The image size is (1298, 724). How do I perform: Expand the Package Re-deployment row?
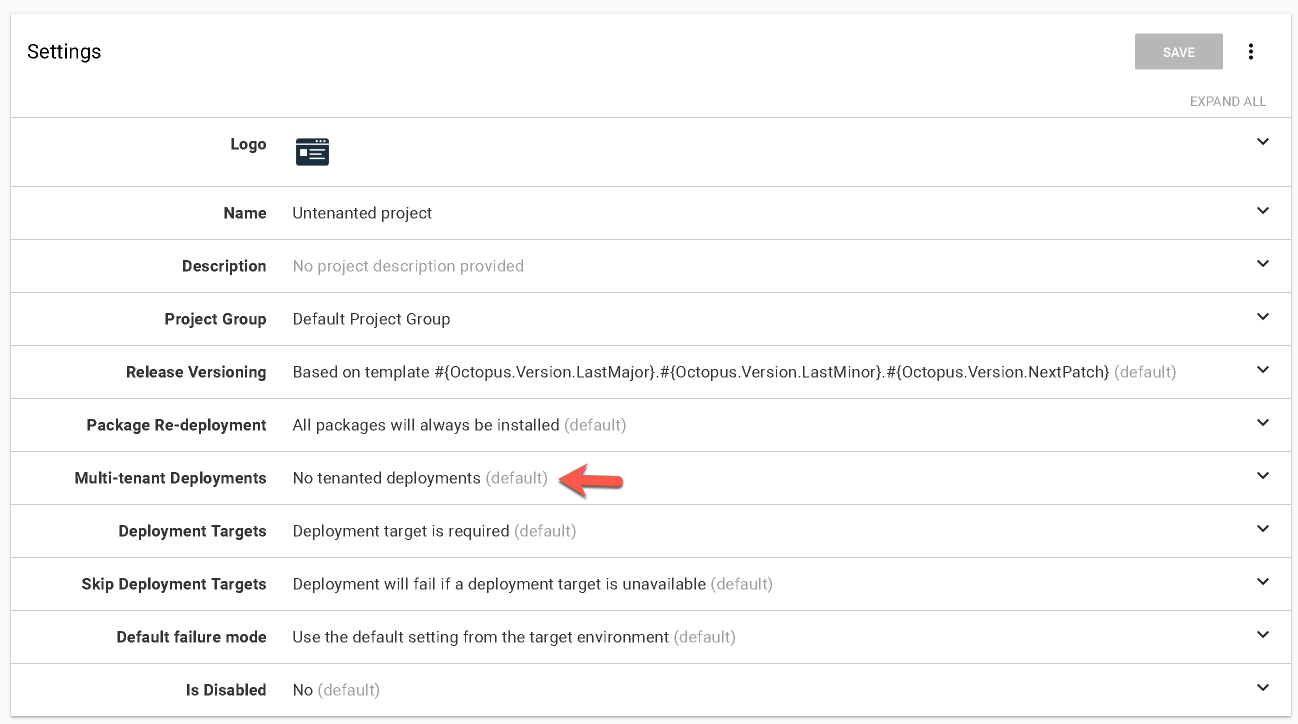point(1262,424)
